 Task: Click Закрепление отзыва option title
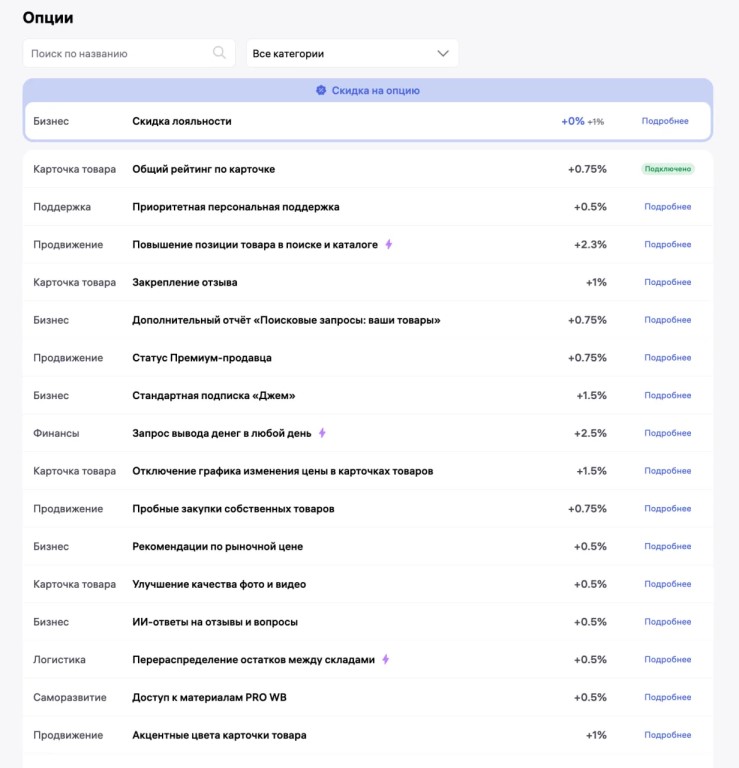tap(185, 282)
